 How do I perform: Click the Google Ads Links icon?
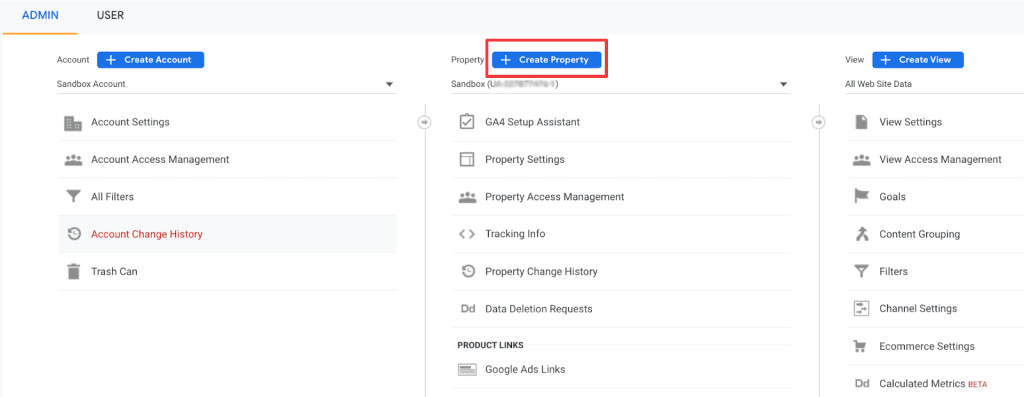pyautogui.click(x=467, y=370)
